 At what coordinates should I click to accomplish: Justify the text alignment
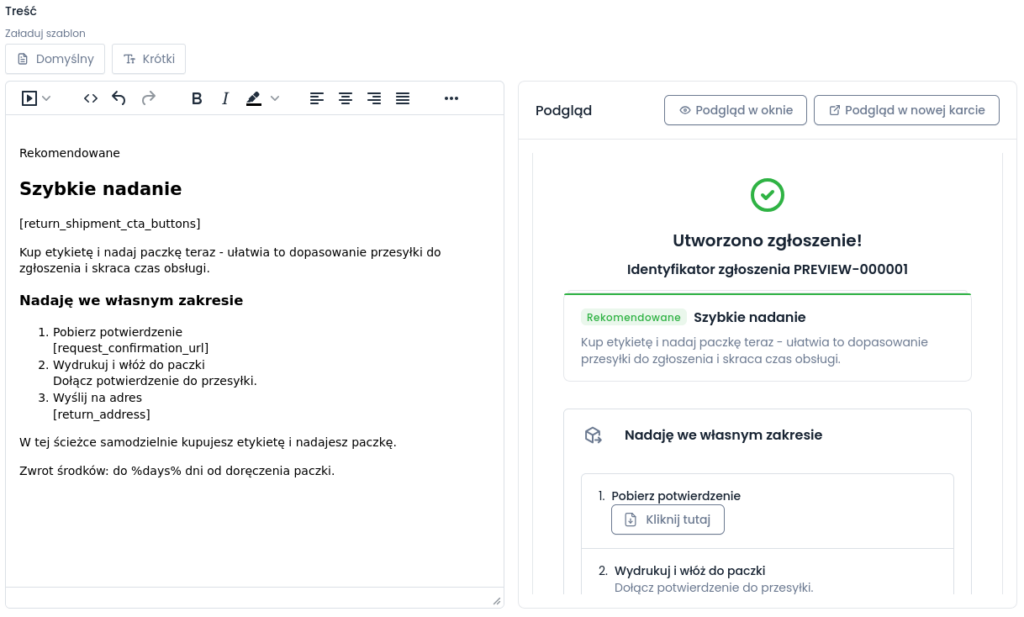pyautogui.click(x=402, y=98)
